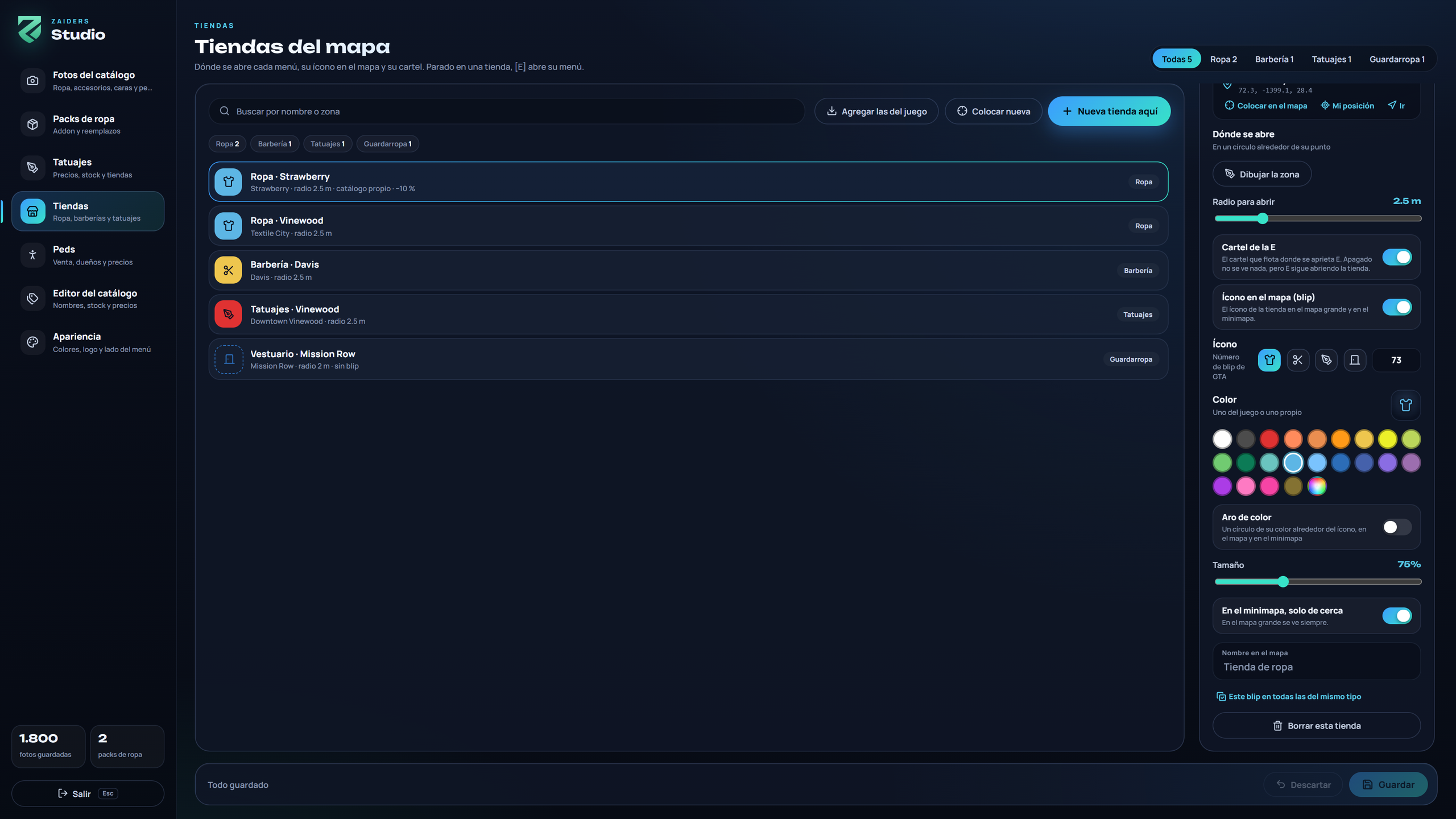The width and height of the screenshot is (1456, 819).
Task: Open Packs de ropa box icon
Action: click(32, 125)
